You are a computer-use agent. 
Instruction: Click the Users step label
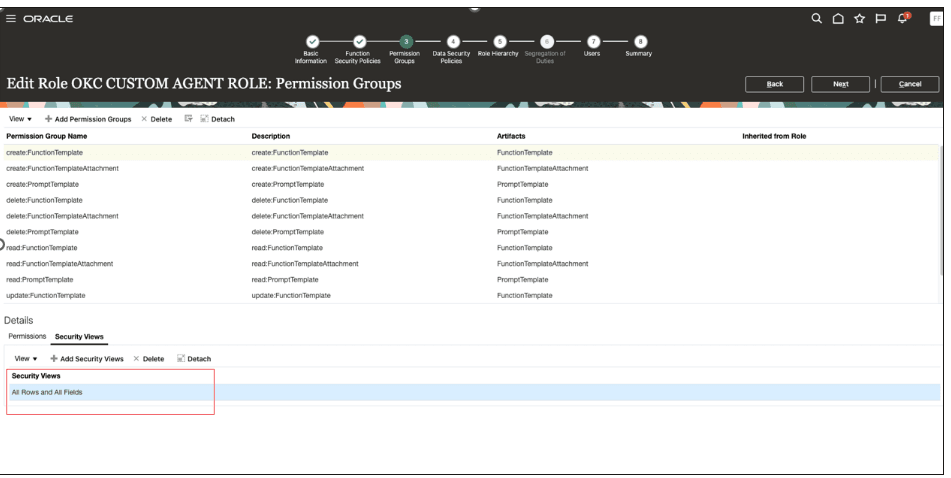(592, 53)
